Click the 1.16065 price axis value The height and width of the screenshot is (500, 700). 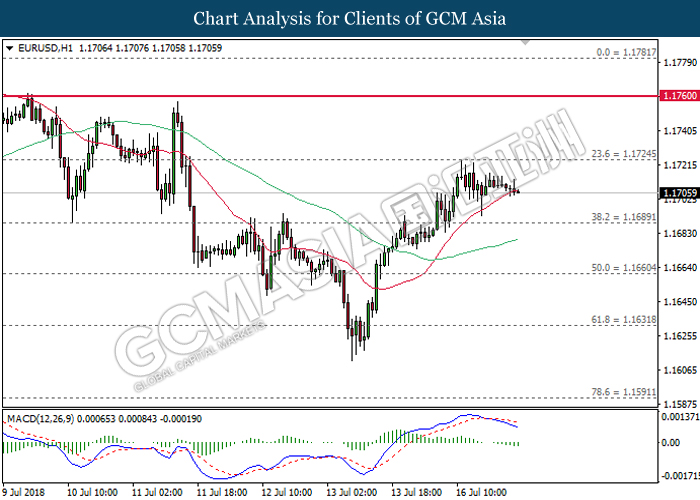[680, 370]
